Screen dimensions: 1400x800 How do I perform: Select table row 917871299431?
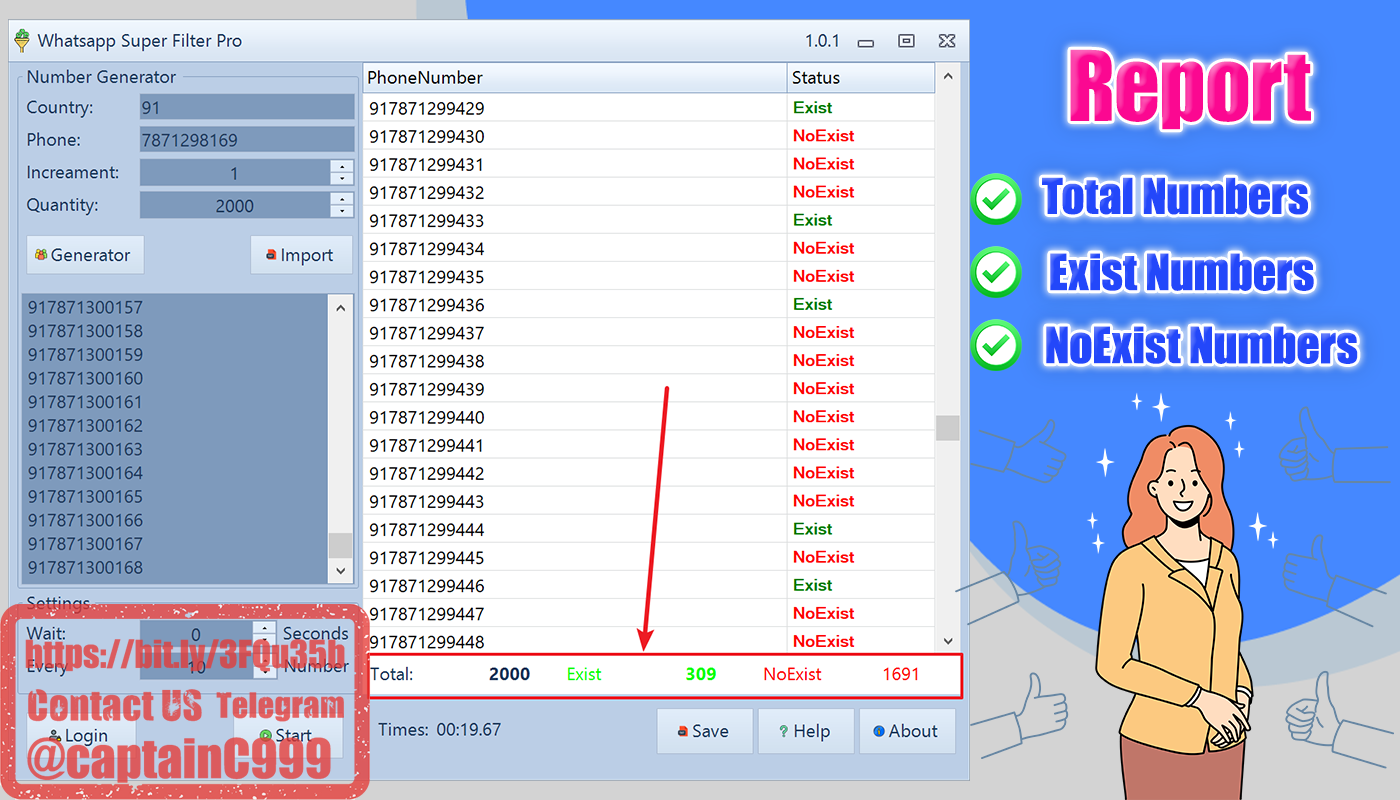[x=649, y=164]
